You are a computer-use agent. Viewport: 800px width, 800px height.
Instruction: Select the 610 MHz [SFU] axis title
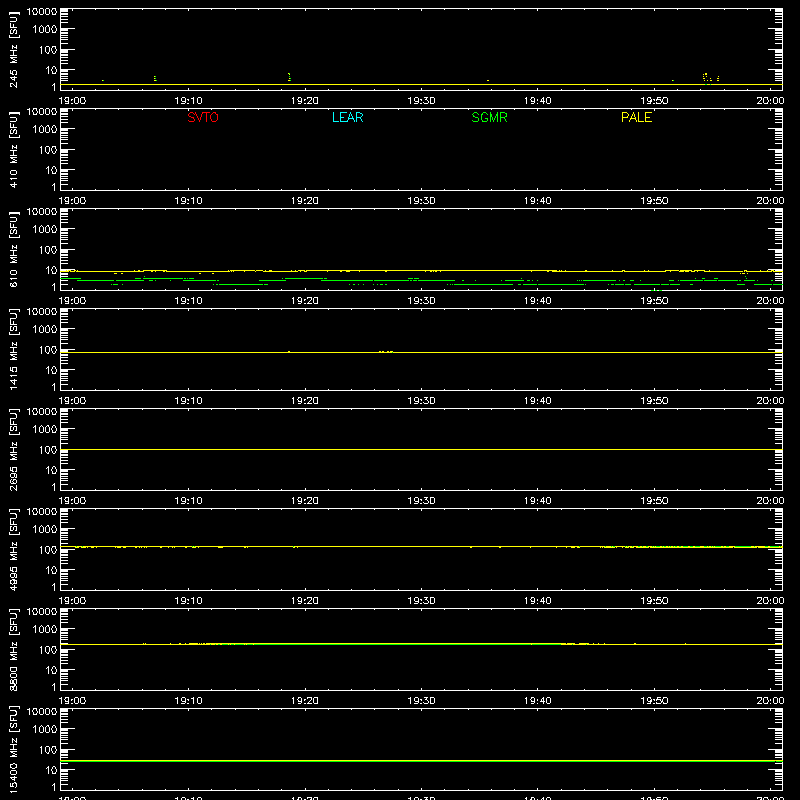pyautogui.click(x=13, y=249)
